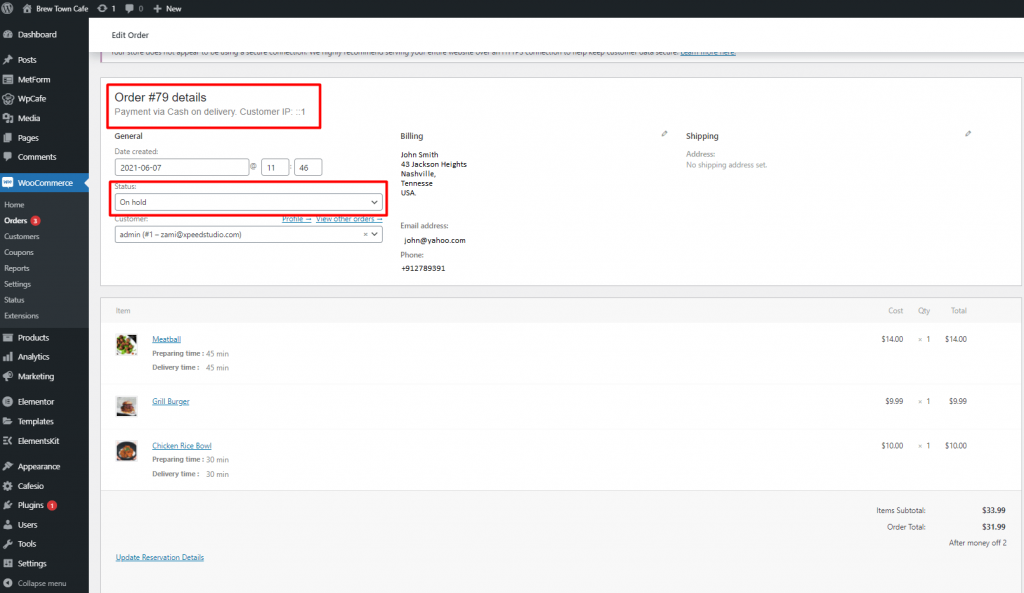Click the Learn more here link

pos(708,52)
